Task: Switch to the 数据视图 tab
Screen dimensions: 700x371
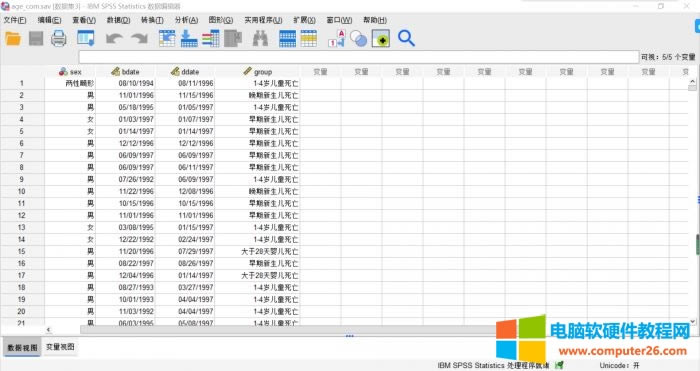Action: click(22, 347)
